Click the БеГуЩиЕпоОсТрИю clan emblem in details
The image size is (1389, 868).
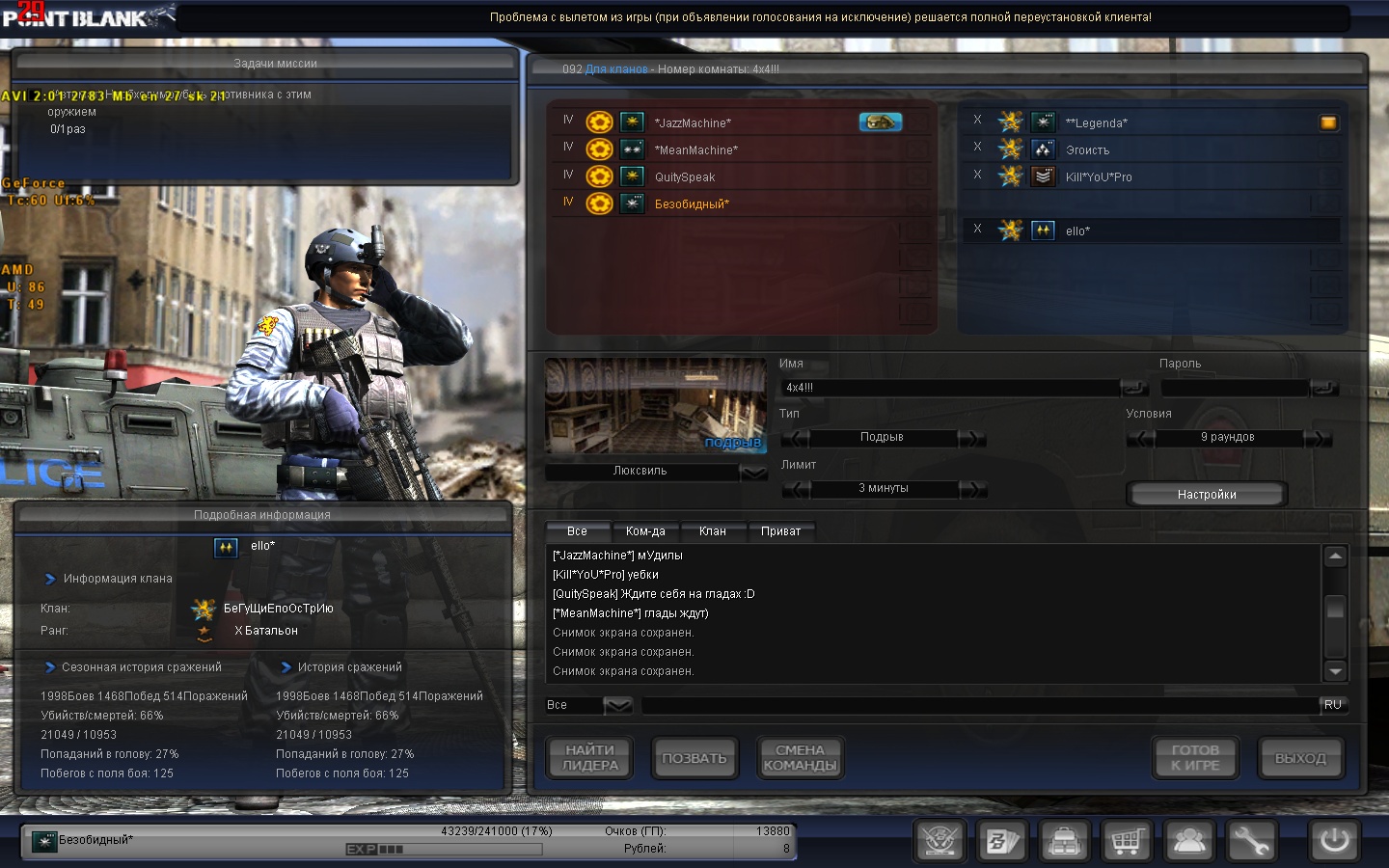[204, 609]
